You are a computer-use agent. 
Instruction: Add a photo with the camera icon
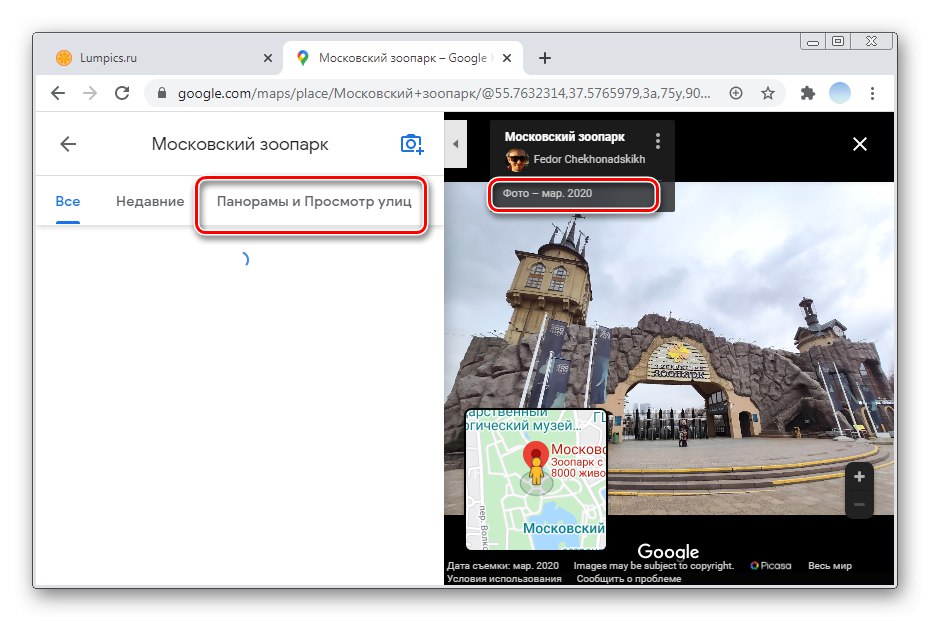412,144
